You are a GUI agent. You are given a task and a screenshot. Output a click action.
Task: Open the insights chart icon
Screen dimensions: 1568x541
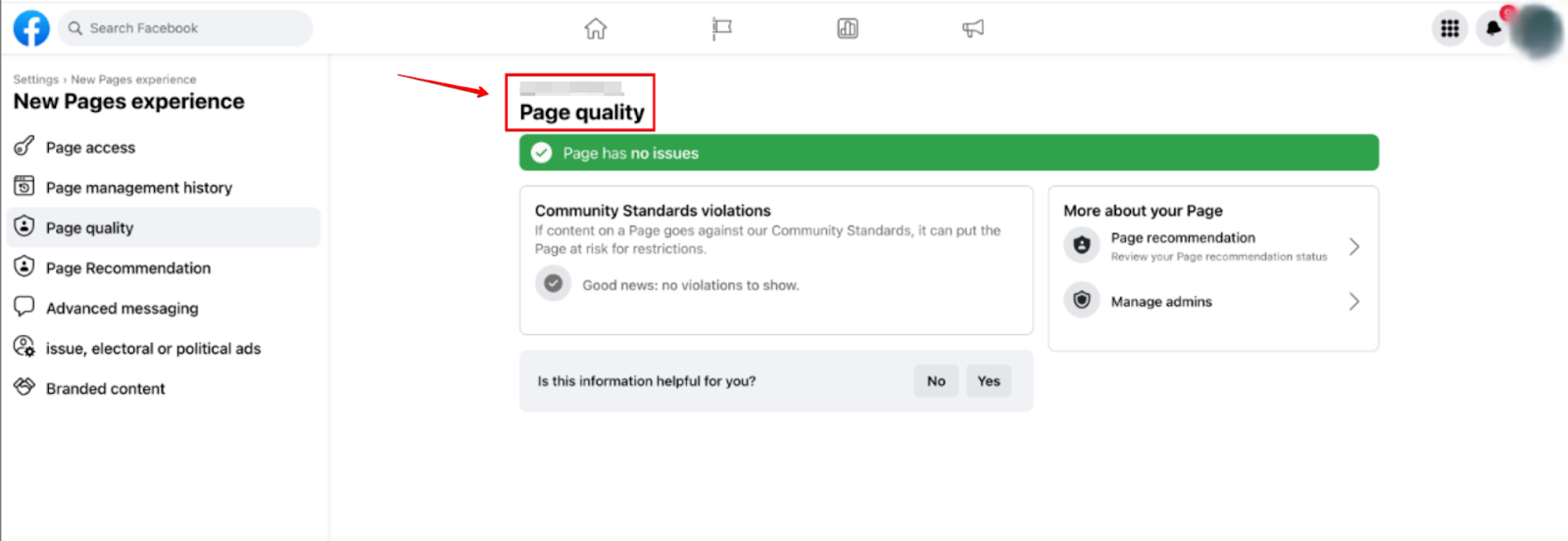pos(848,28)
